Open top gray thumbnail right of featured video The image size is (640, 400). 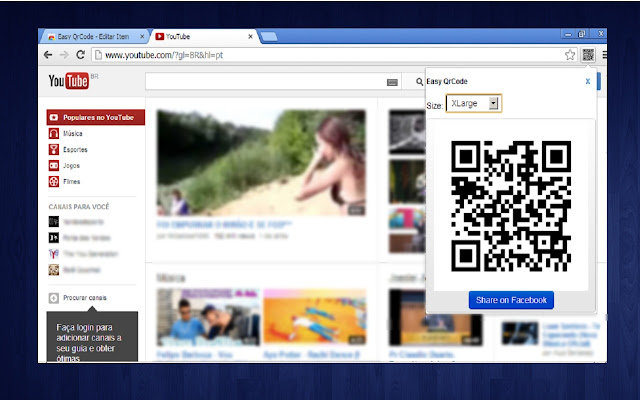coord(407,131)
